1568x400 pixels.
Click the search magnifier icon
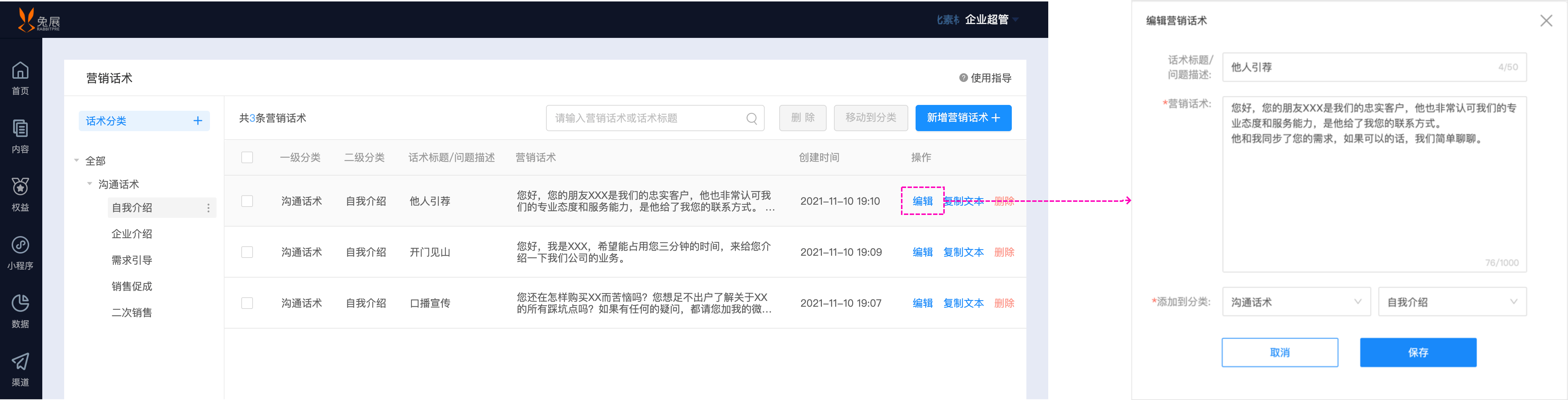tap(752, 118)
